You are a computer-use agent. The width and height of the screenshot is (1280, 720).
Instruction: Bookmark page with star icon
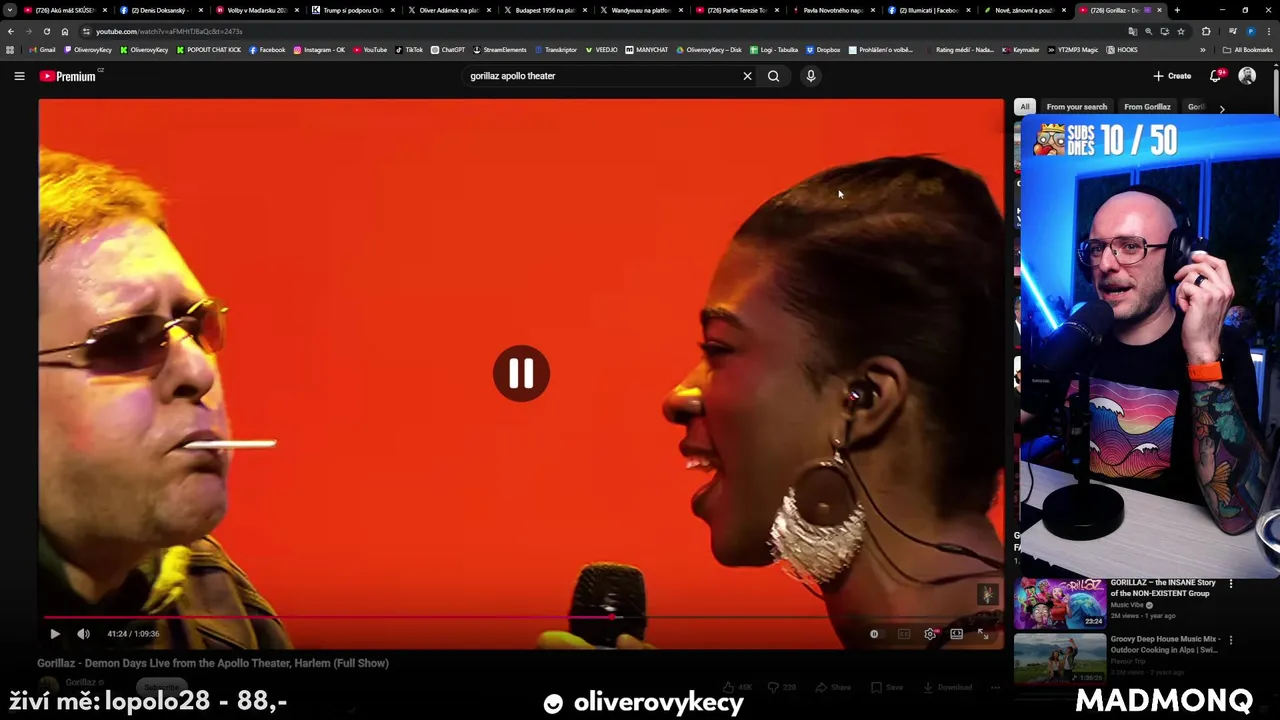tap(1180, 31)
